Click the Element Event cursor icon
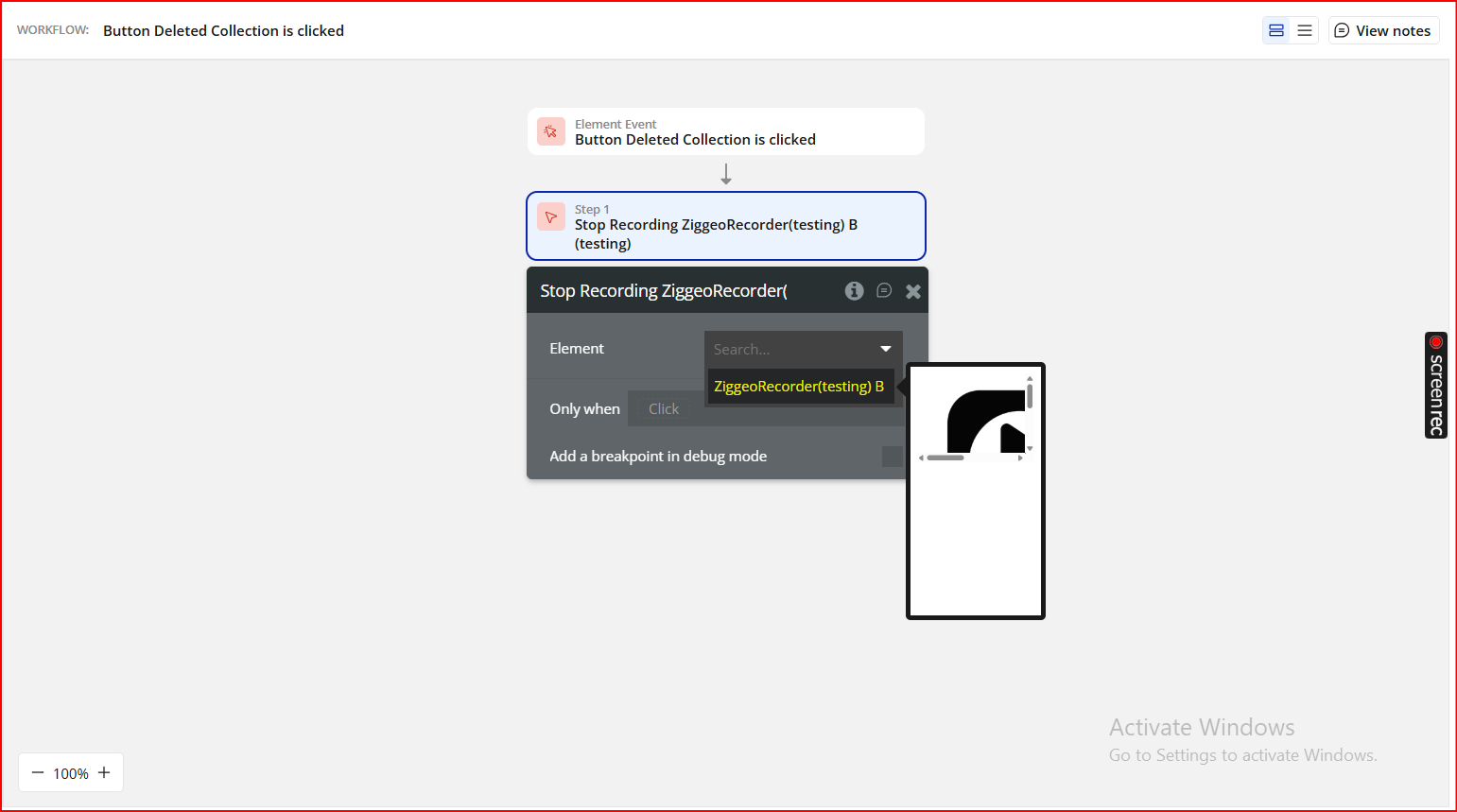Viewport: 1457px width, 812px height. click(x=551, y=131)
